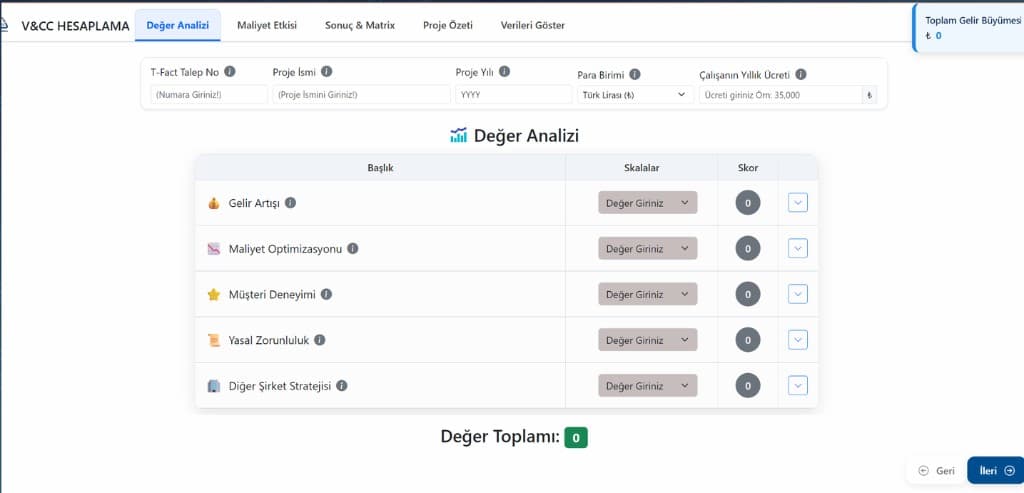Expand the Diğer Şirket Stratejisi row

click(x=797, y=385)
